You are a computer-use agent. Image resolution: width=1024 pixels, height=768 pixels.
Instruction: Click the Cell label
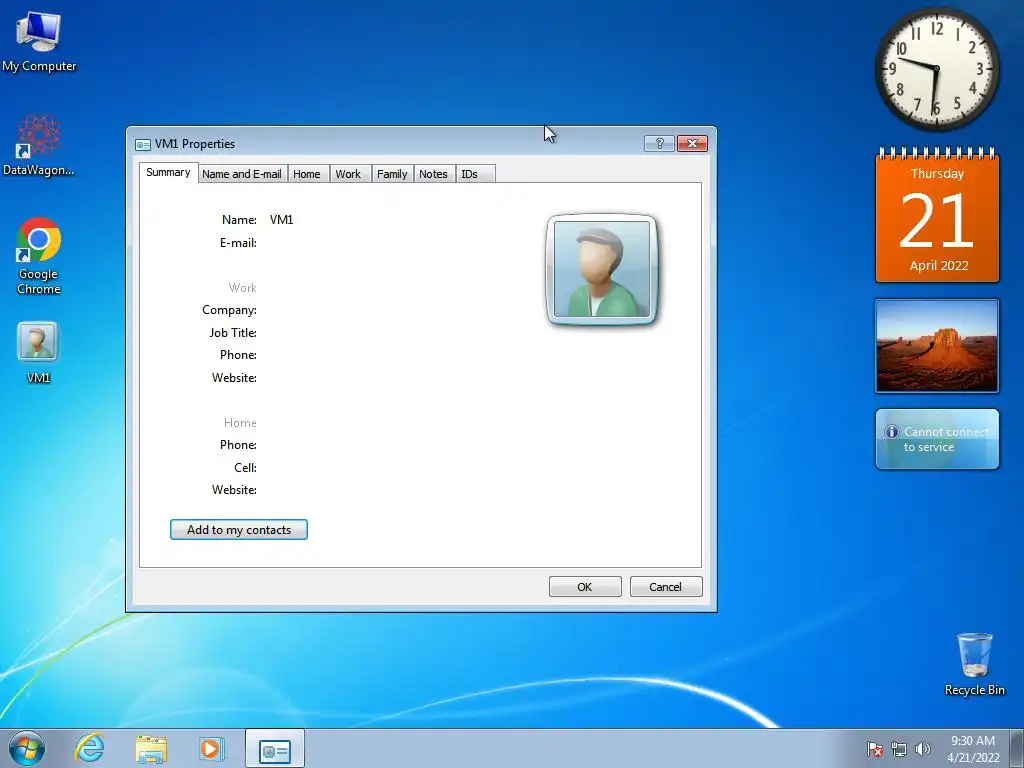pyautogui.click(x=246, y=468)
